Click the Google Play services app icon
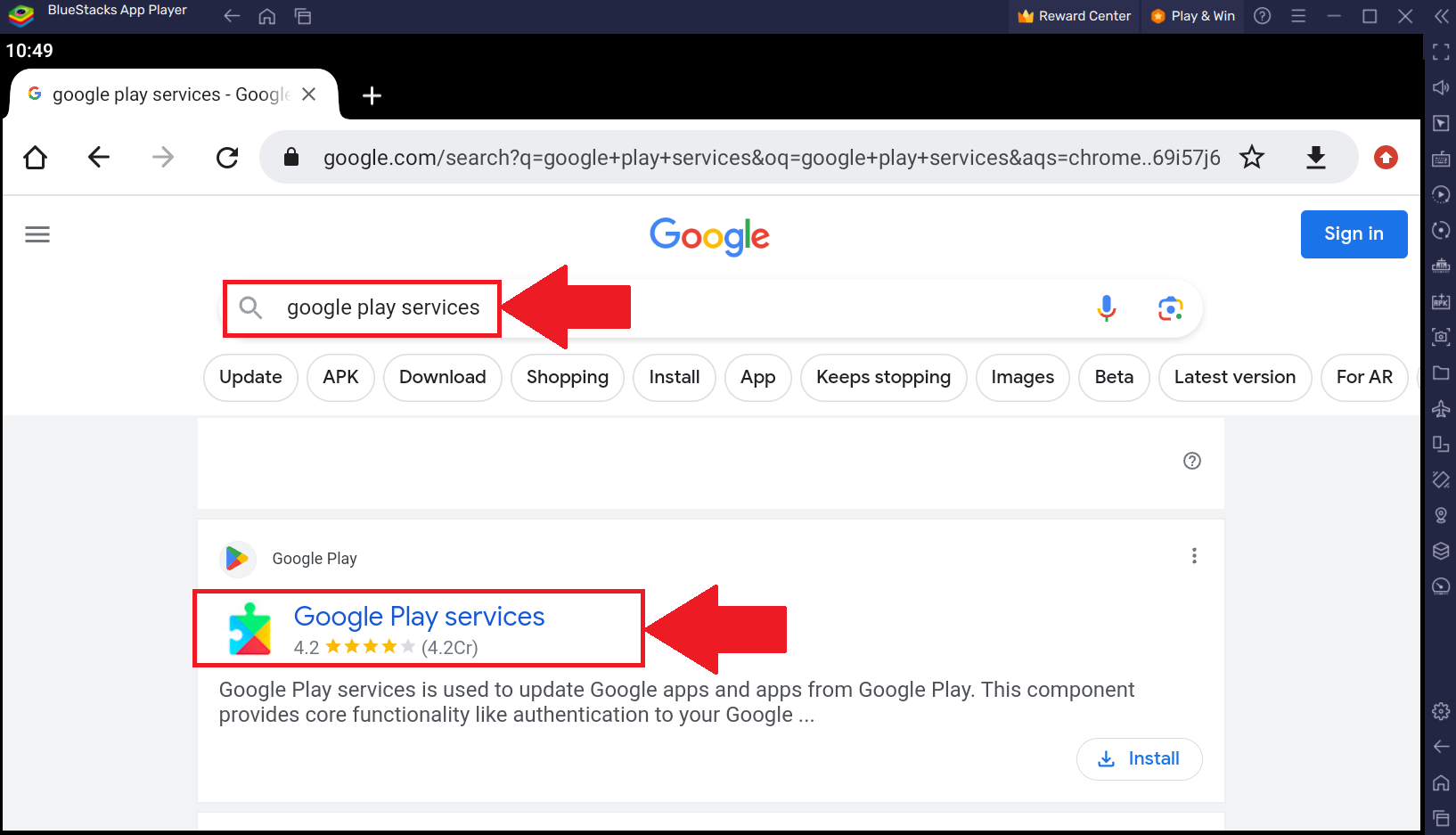1456x835 pixels. [250, 629]
